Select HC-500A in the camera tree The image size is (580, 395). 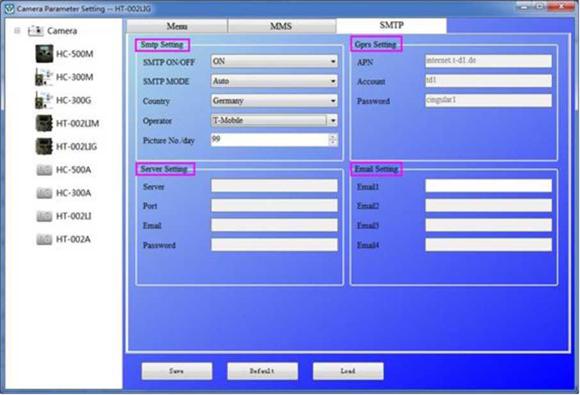73,170
